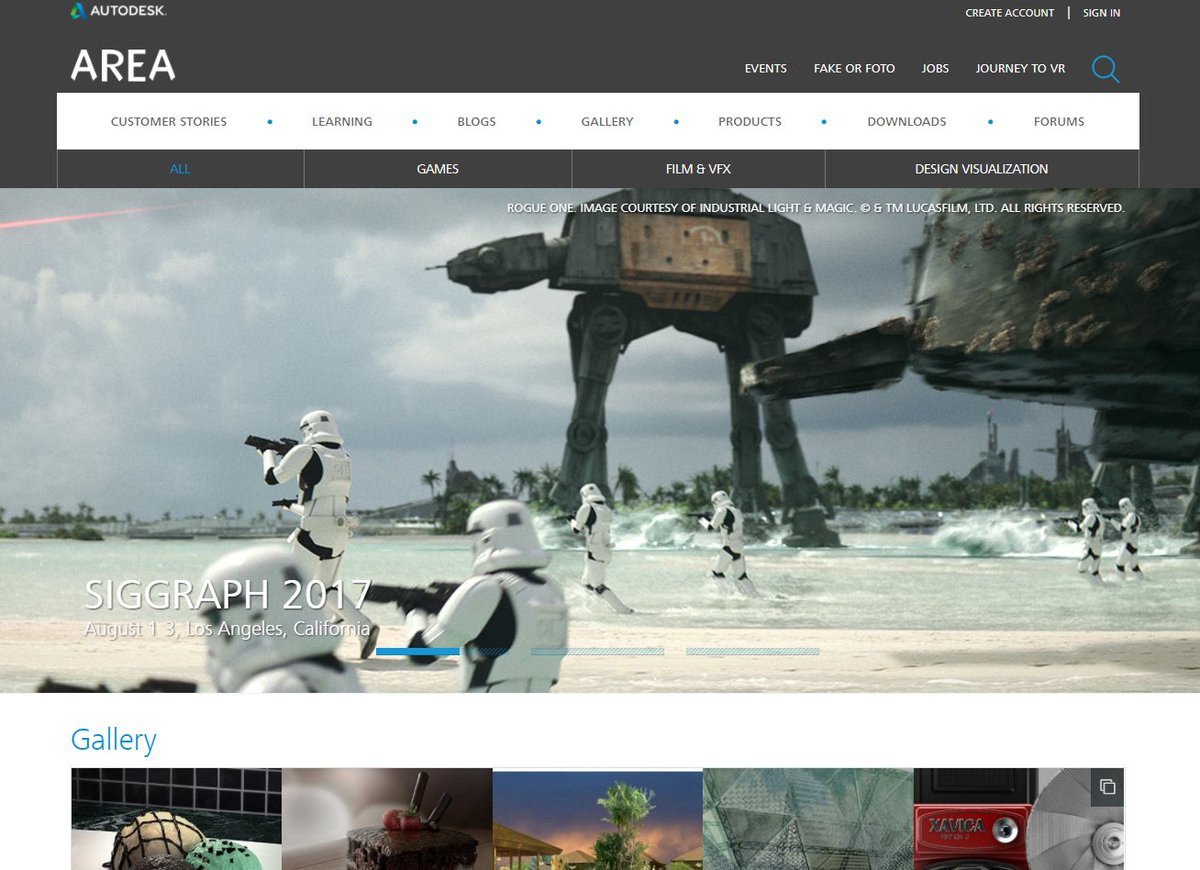Click the AREA site logo

[x=123, y=66]
